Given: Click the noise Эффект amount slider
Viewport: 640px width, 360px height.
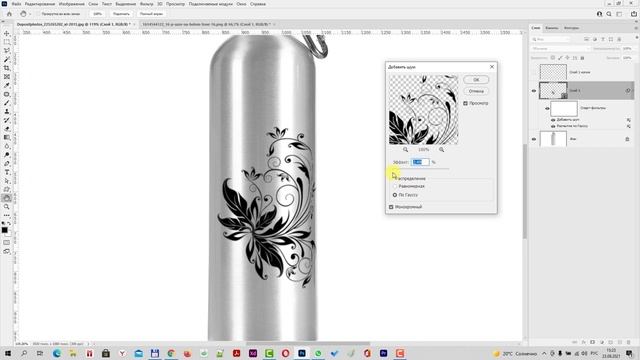Looking at the screenshot, I should point(421,169).
